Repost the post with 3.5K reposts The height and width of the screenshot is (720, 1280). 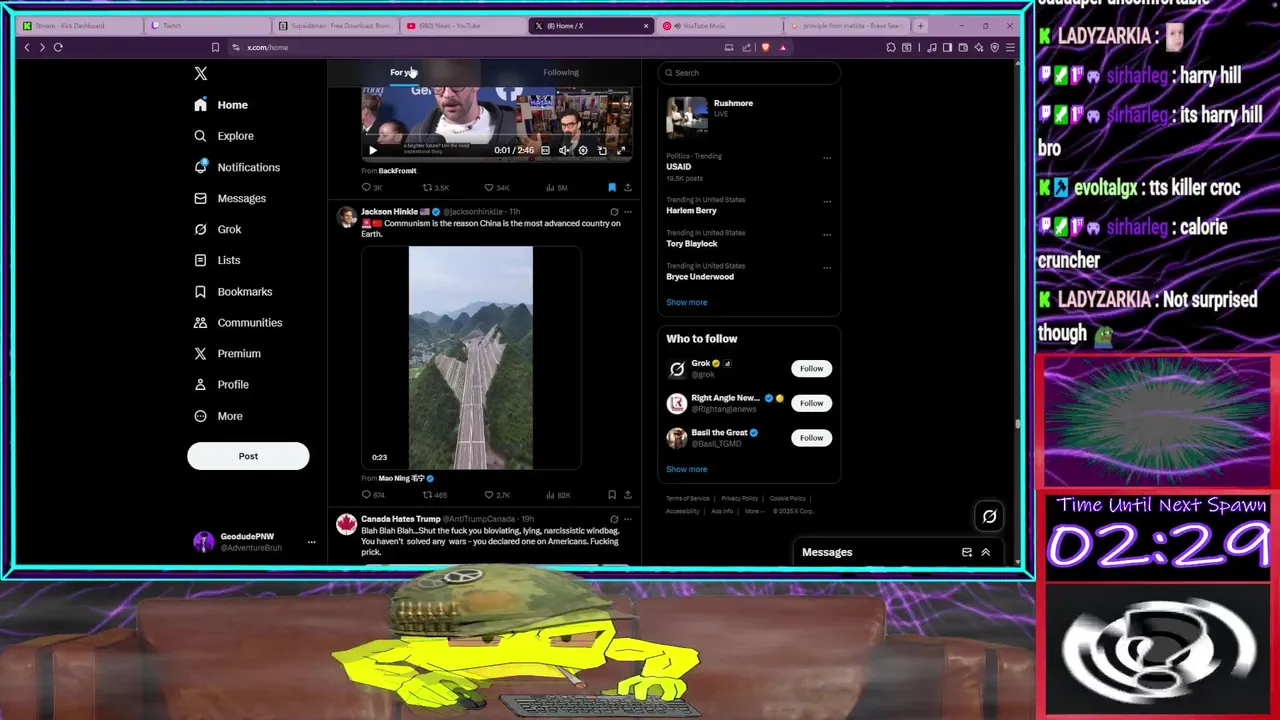435,187
